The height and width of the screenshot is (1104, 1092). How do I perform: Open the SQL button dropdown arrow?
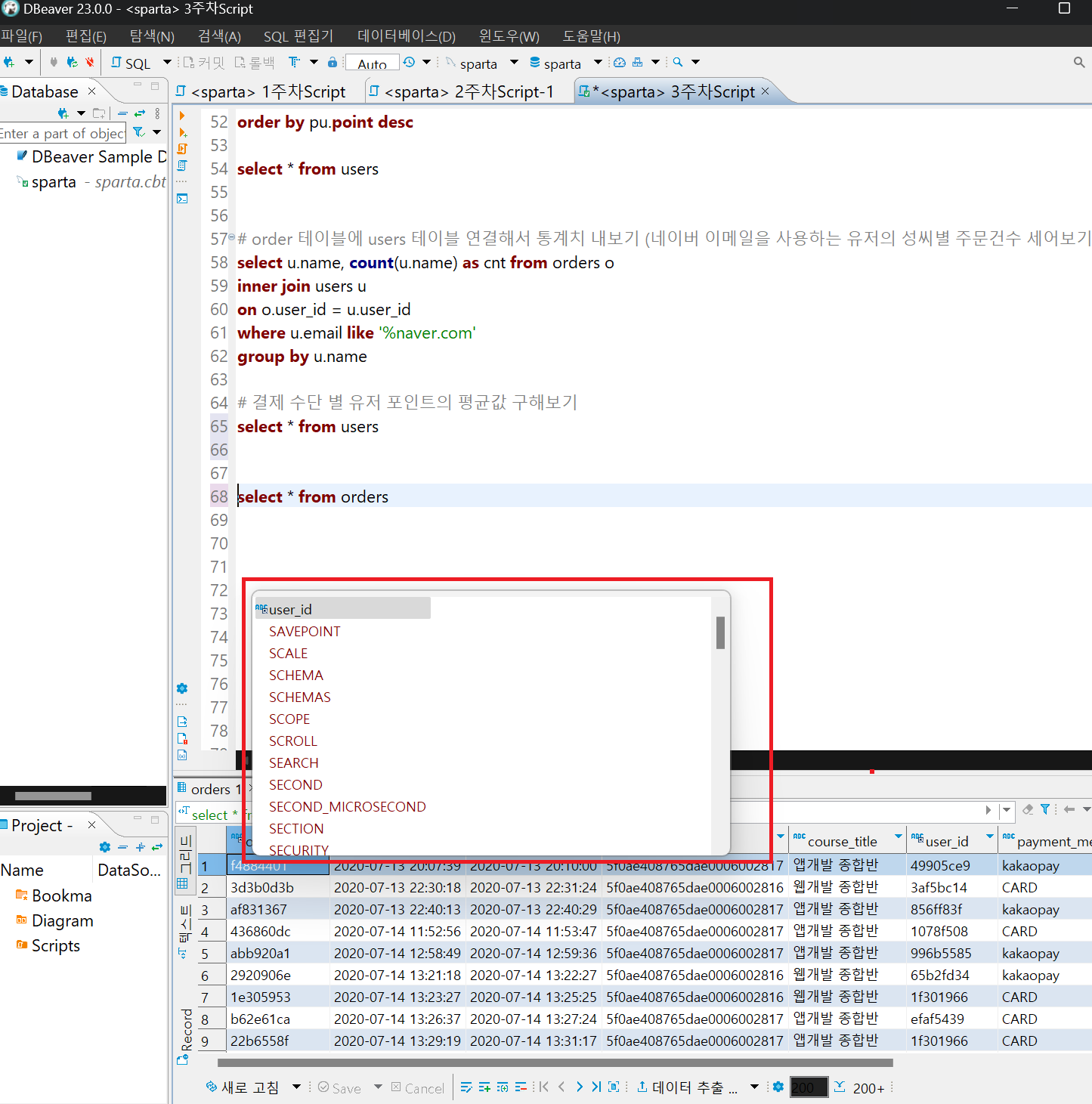[x=166, y=63]
